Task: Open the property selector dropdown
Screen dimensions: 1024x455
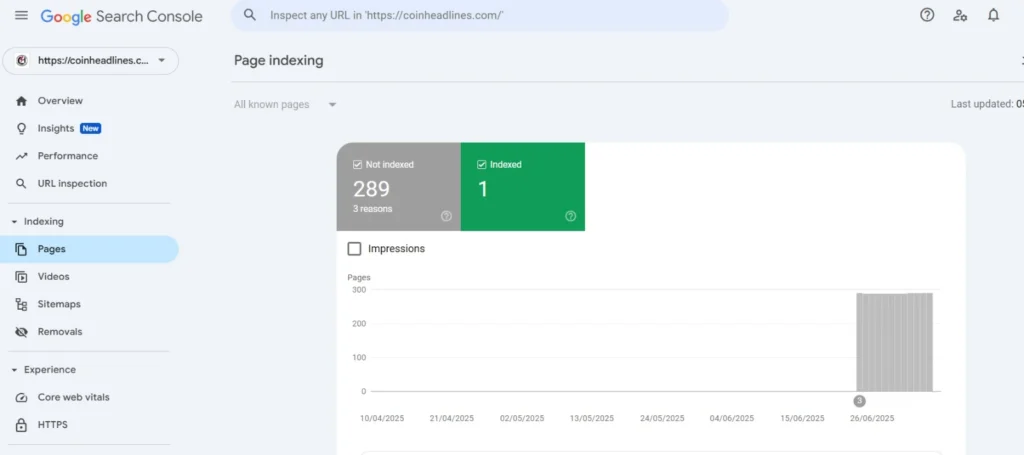Action: 91,61
